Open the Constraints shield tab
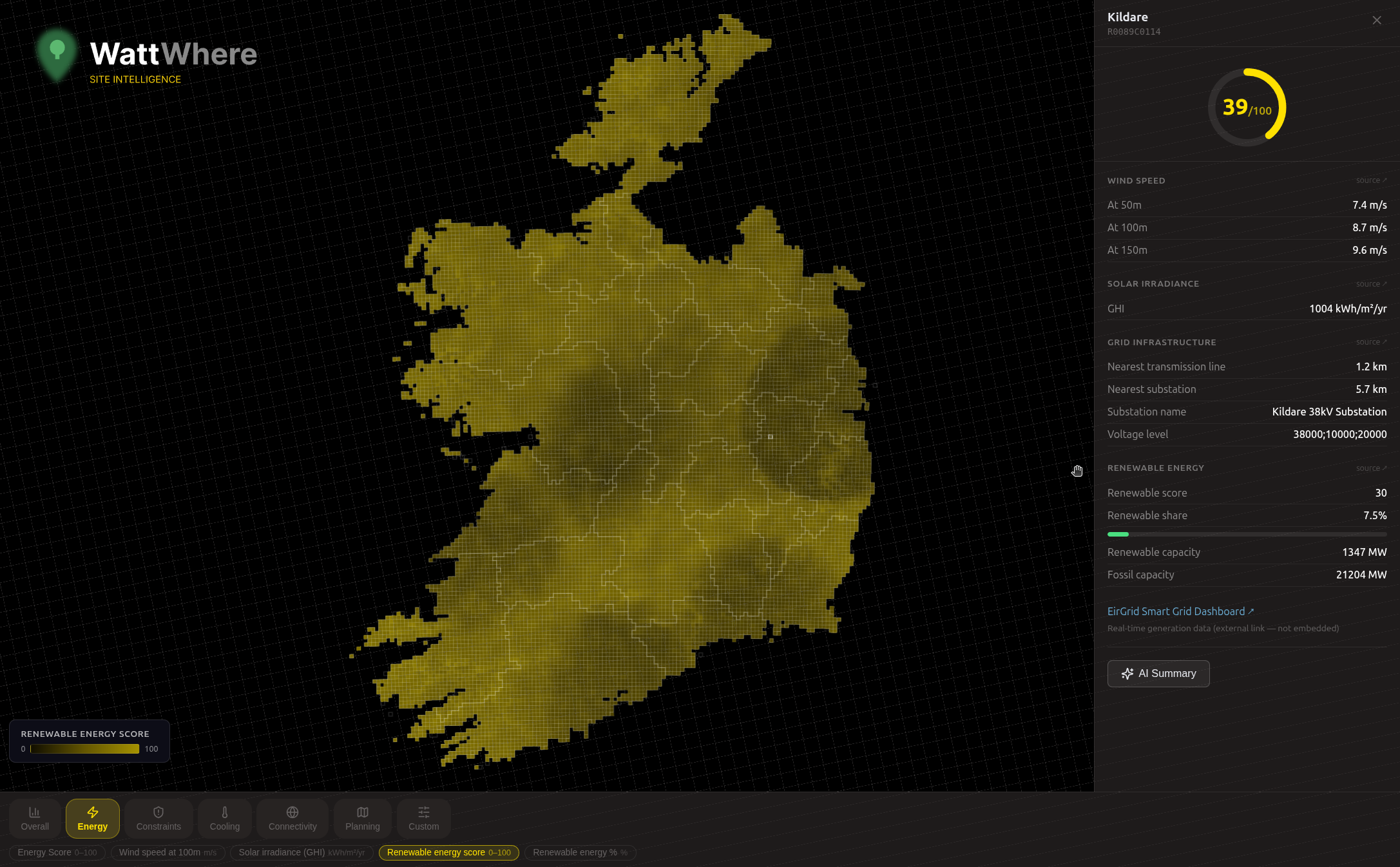Image resolution: width=1400 pixels, height=867 pixels. pyautogui.click(x=158, y=818)
